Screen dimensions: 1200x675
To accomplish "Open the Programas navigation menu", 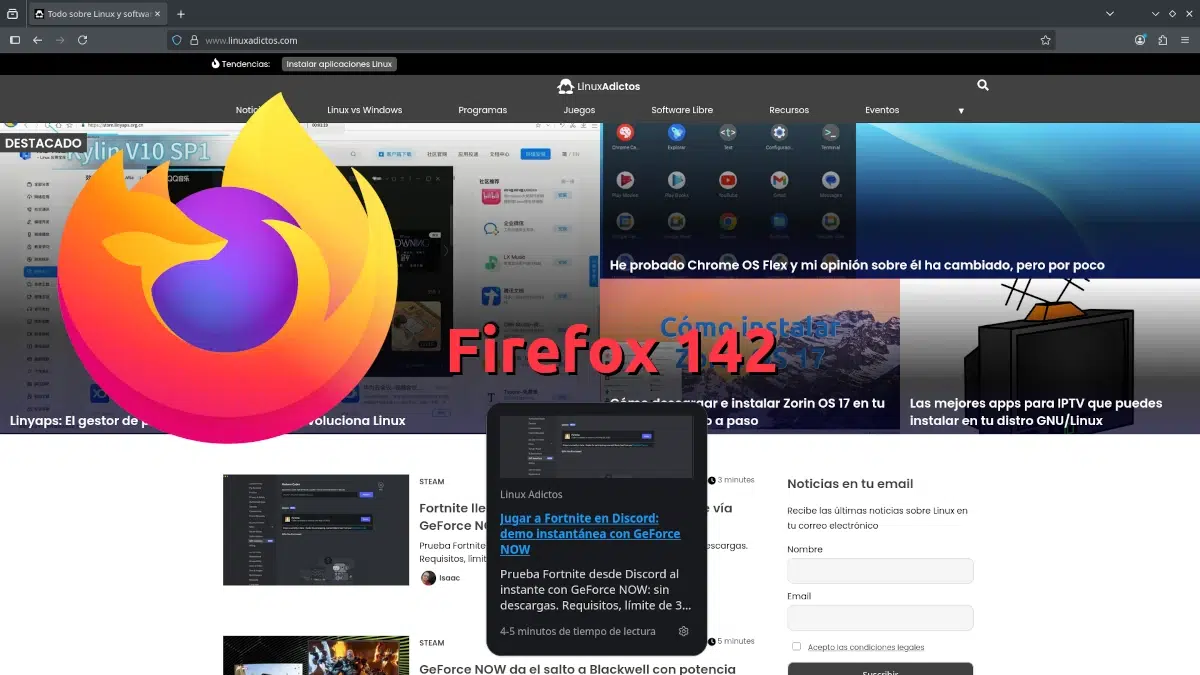I will click(483, 110).
